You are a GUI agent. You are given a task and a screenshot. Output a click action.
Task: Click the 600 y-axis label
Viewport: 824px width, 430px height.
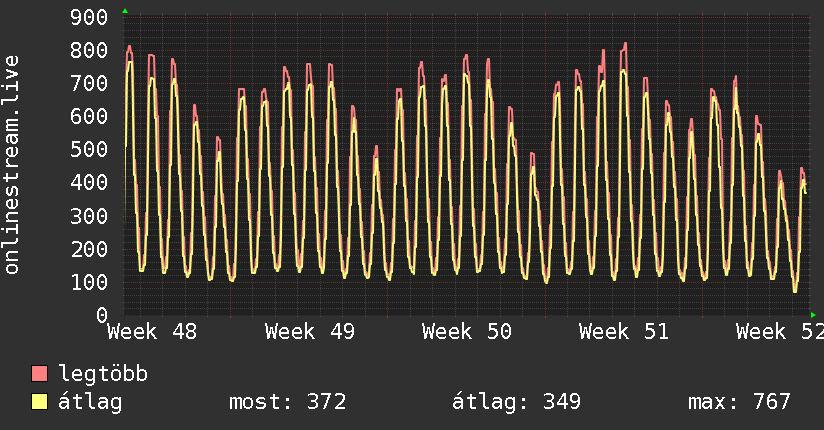pyautogui.click(x=89, y=116)
